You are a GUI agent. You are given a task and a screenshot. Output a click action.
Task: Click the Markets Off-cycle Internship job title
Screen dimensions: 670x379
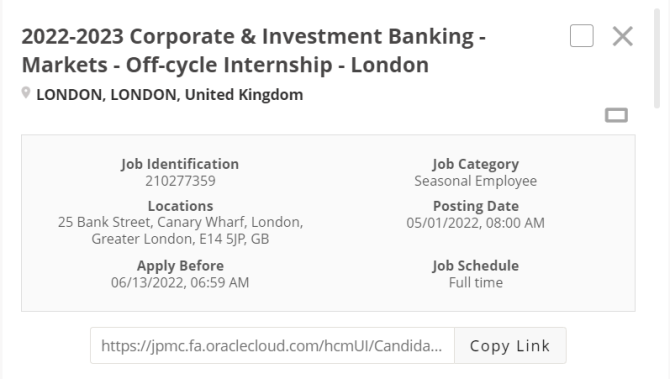point(253,50)
